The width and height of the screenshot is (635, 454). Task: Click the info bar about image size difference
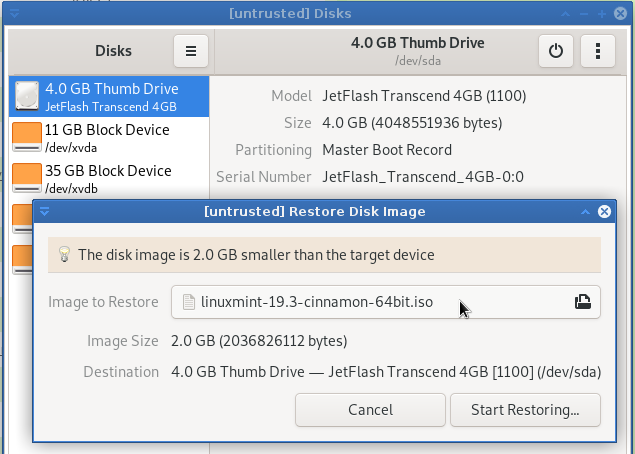(324, 255)
